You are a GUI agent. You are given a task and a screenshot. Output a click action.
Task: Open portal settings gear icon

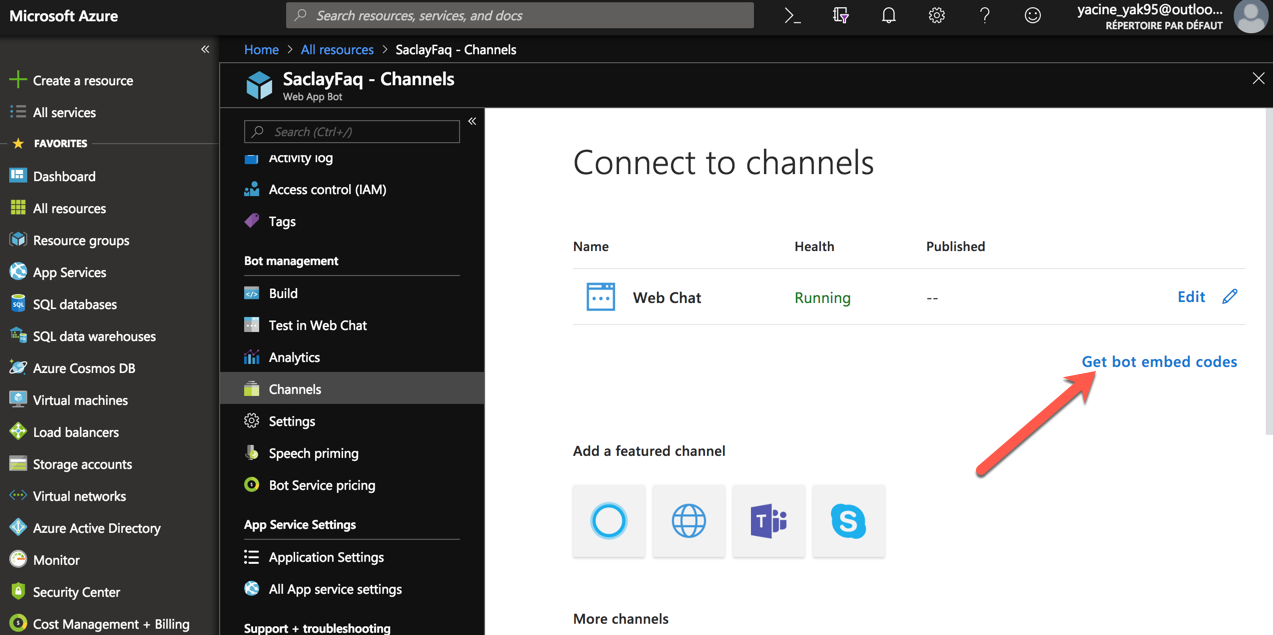pos(936,16)
